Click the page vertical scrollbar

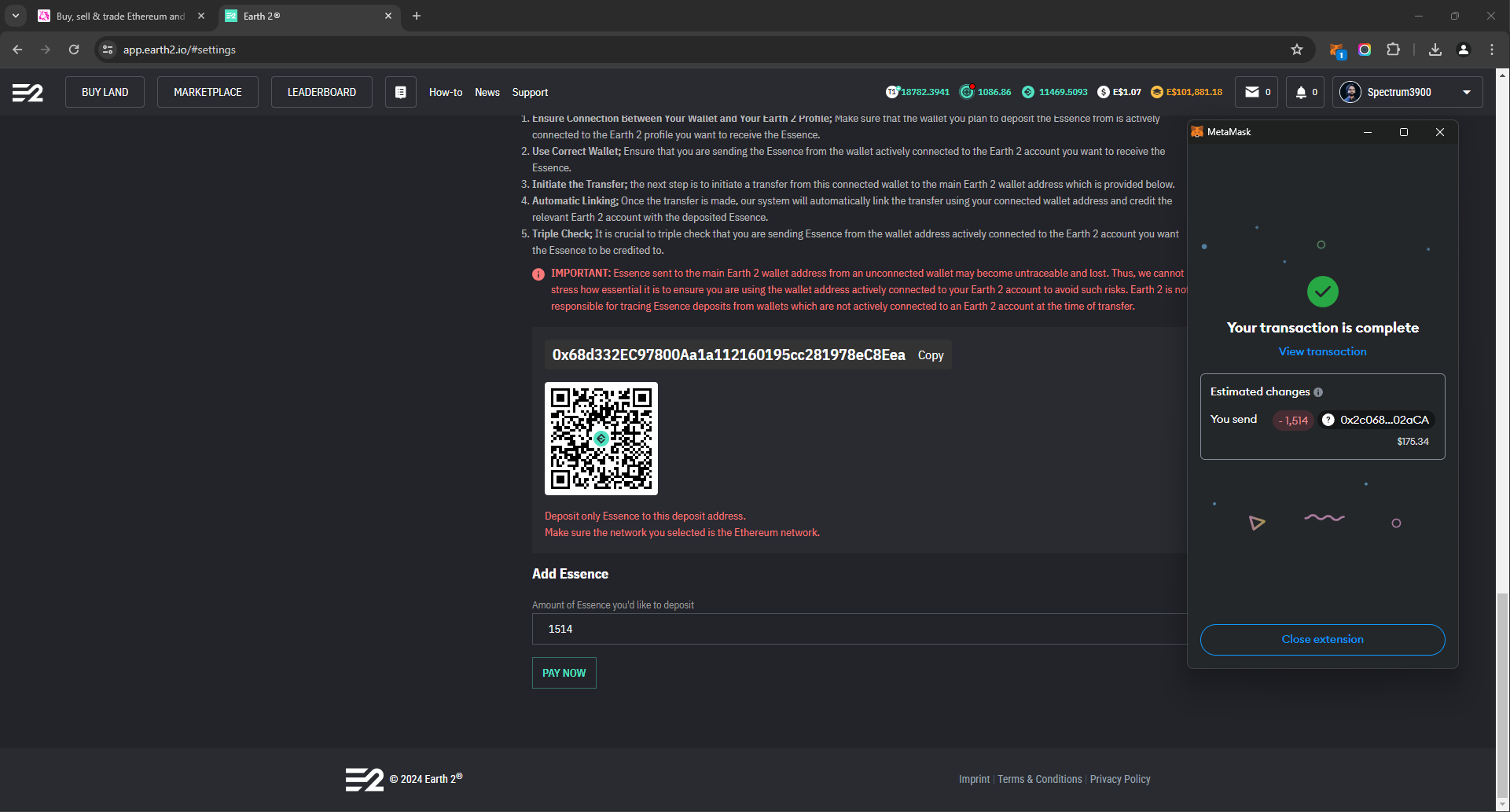pyautogui.click(x=1502, y=694)
